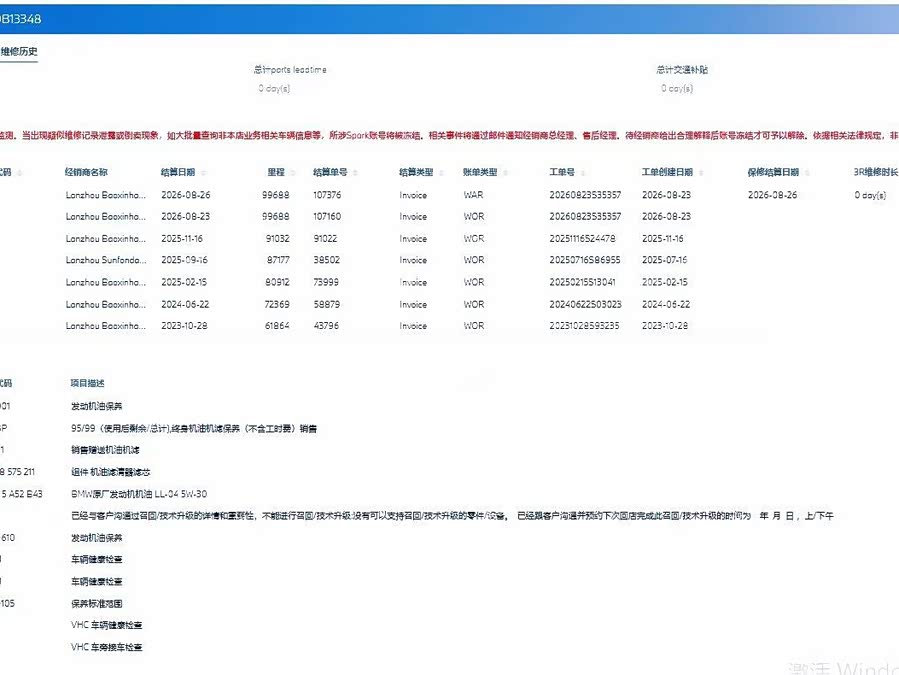Select the VHC 车辆健康检查 item

[107, 625]
